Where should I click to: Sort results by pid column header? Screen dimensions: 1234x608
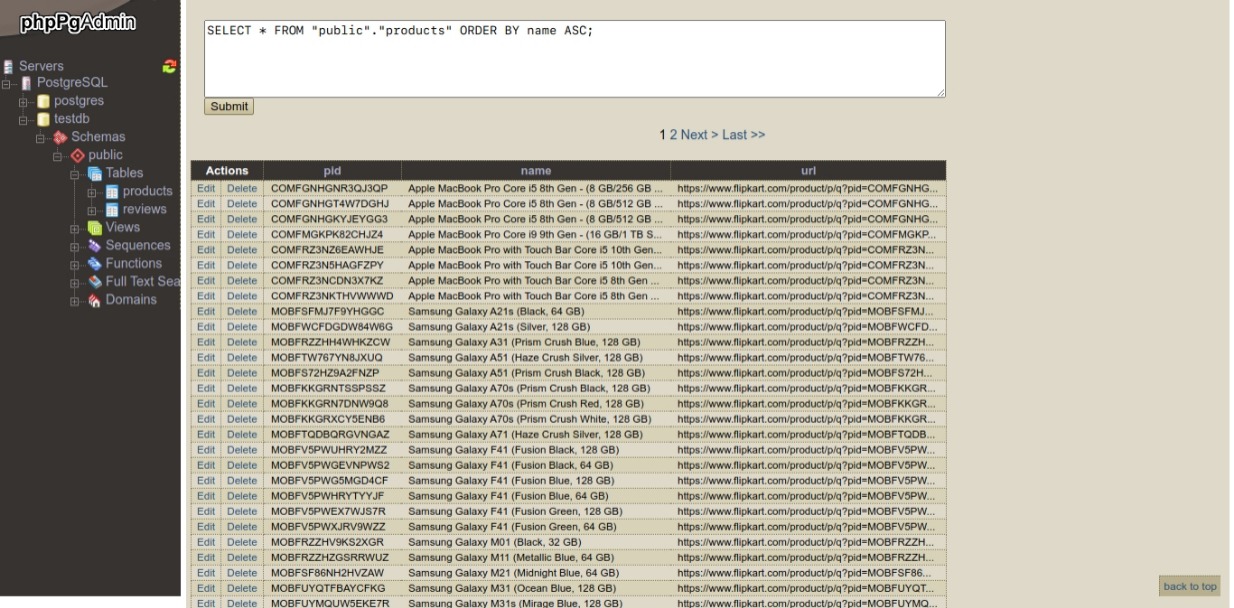(x=332, y=171)
